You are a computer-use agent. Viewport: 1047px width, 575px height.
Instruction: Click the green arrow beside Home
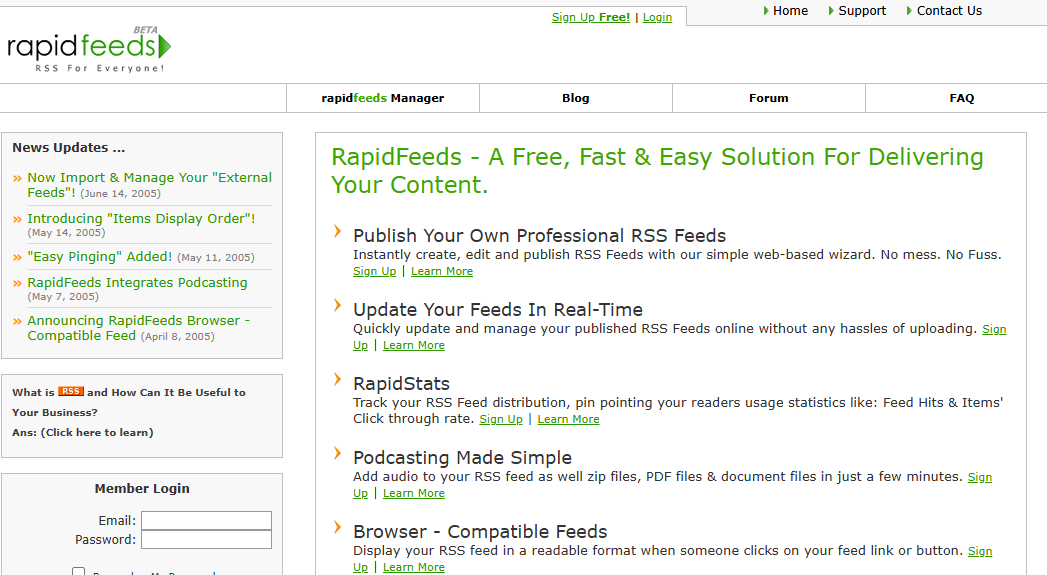click(767, 11)
